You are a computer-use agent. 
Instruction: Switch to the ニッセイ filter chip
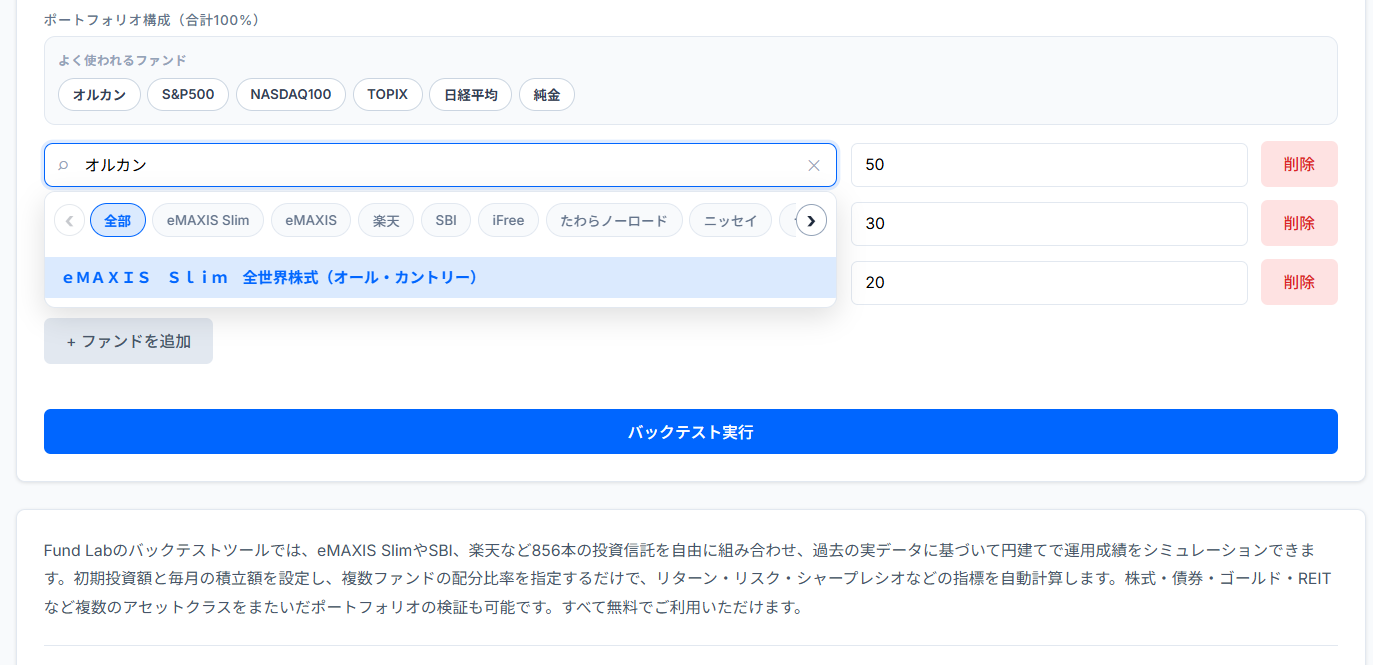[730, 220]
